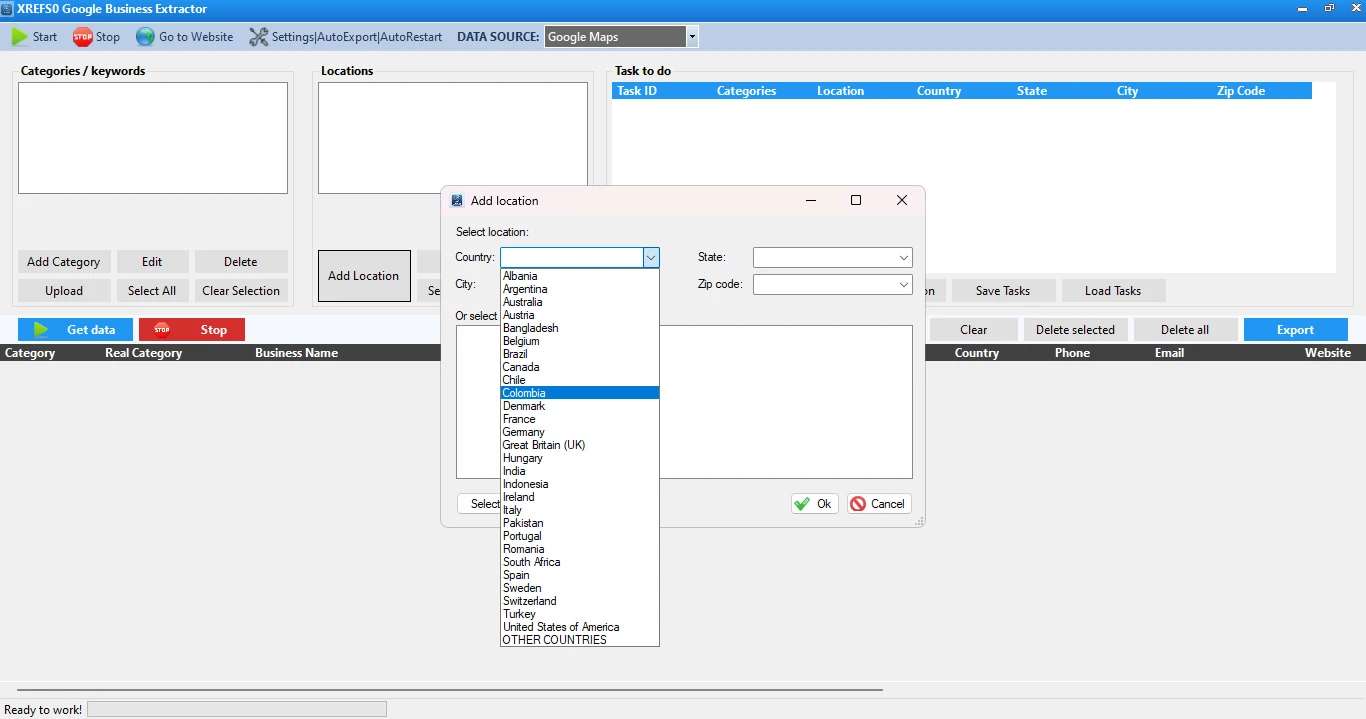The image size is (1366, 719).
Task: Pick Bangladesh from the dropdown list
Action: pos(579,328)
